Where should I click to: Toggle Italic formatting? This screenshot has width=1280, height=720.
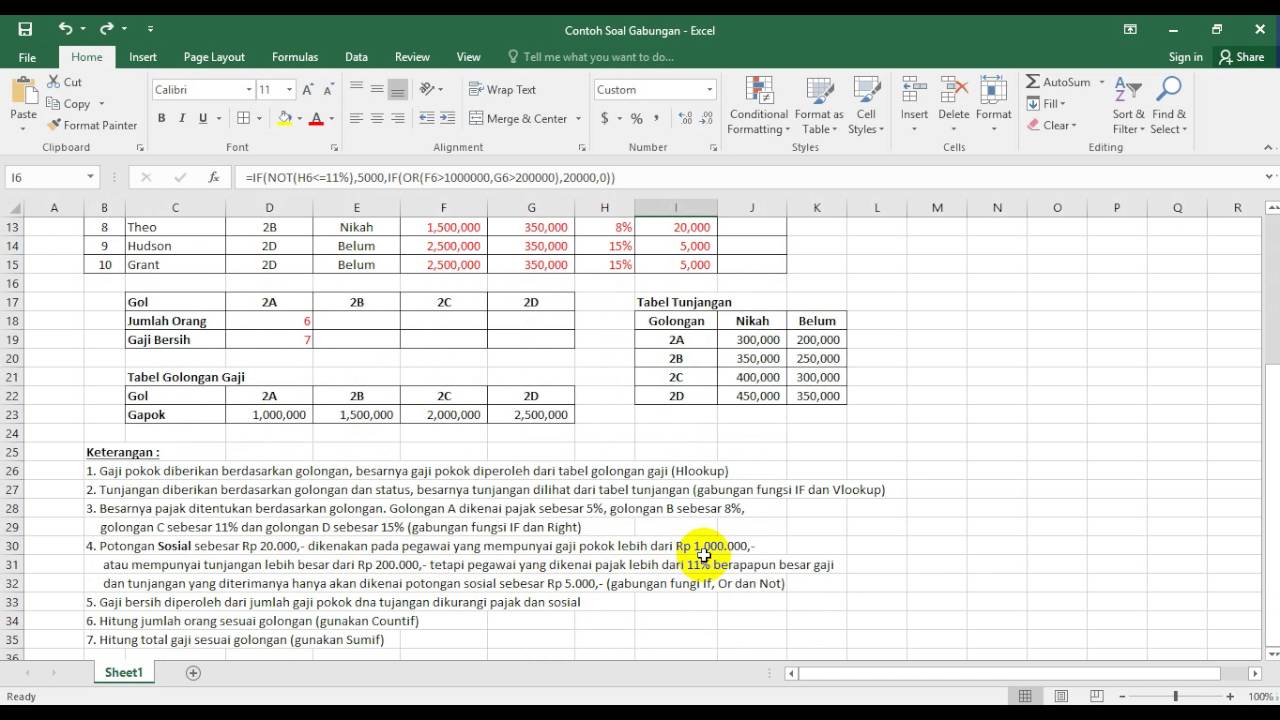coord(182,118)
